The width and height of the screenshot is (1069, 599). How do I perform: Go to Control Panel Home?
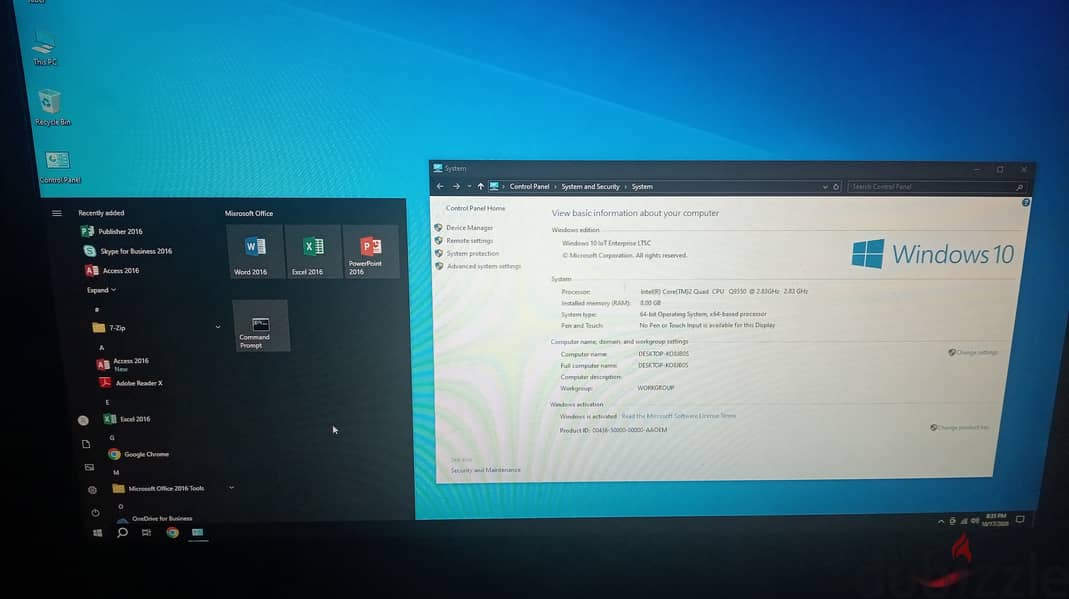coord(475,209)
